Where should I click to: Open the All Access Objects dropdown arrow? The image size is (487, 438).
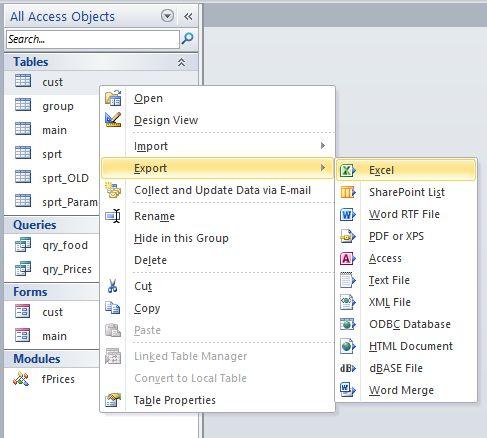[x=167, y=16]
